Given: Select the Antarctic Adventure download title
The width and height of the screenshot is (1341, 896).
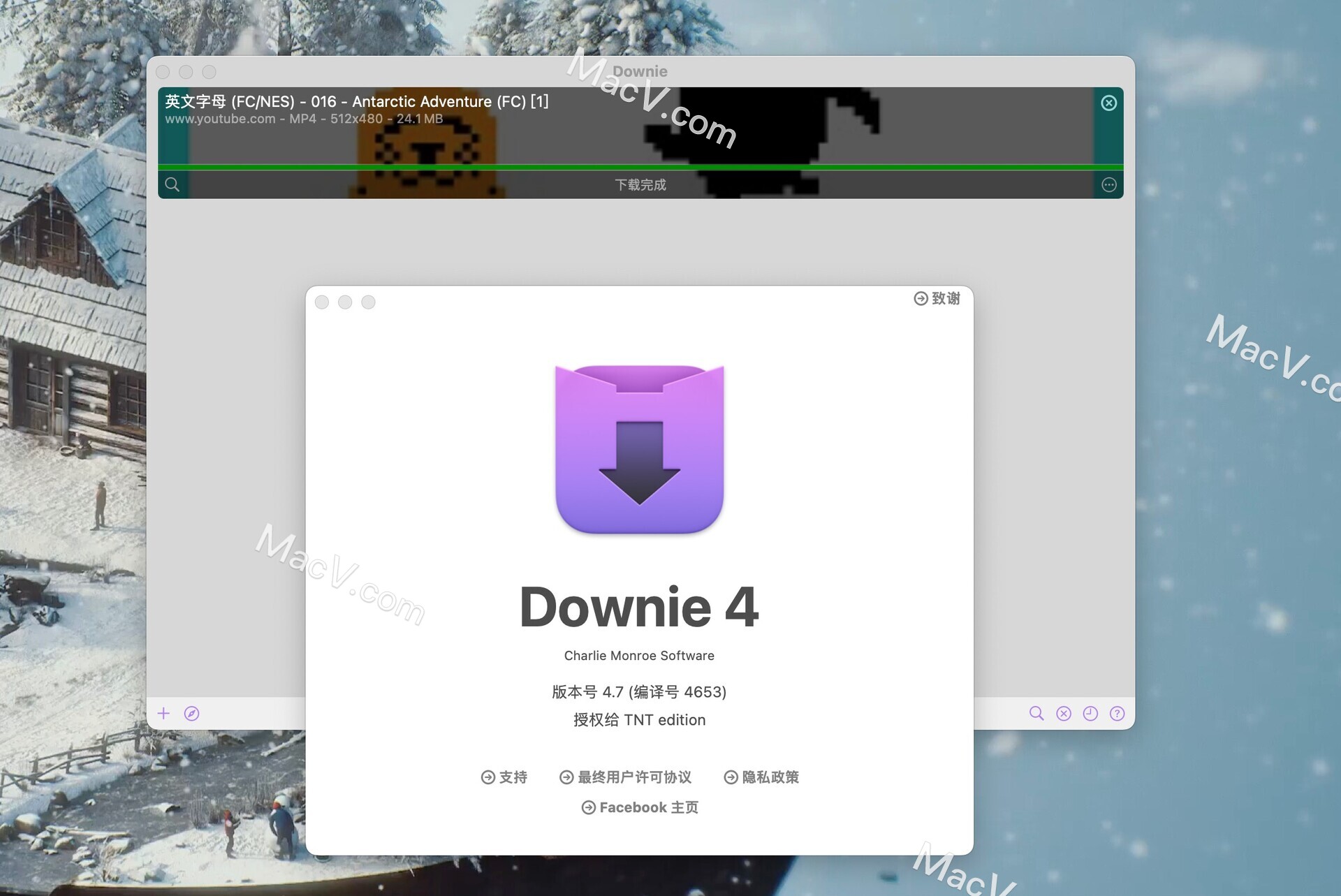Looking at the screenshot, I should pyautogui.click(x=357, y=101).
